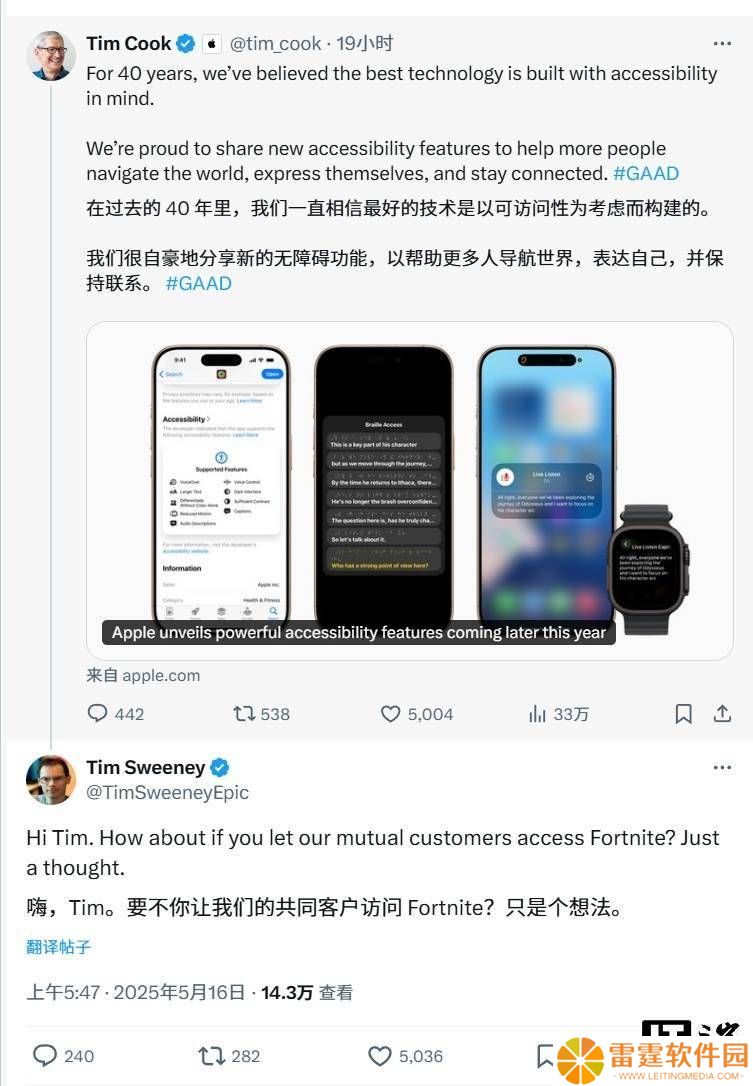View analytics icon showing 33万 views
The image size is (753, 1086).
tap(538, 713)
